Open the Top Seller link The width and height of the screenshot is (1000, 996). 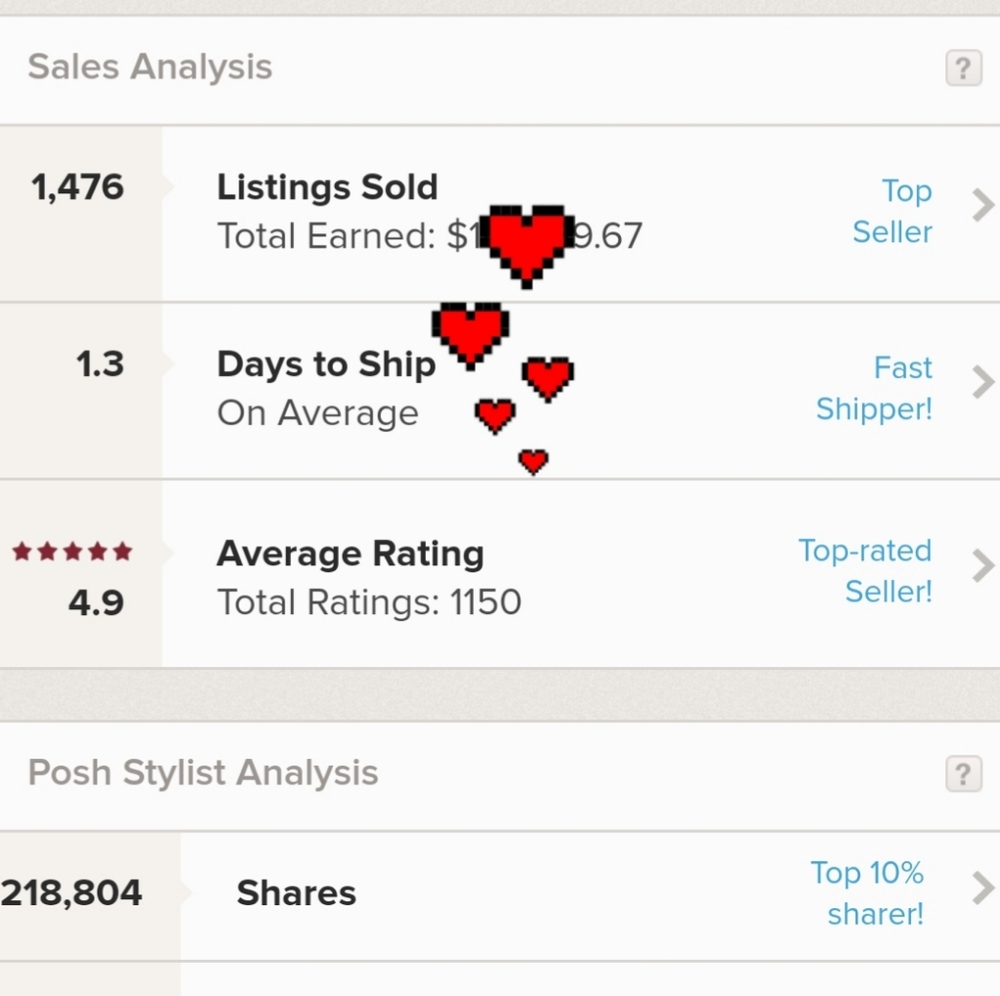892,211
